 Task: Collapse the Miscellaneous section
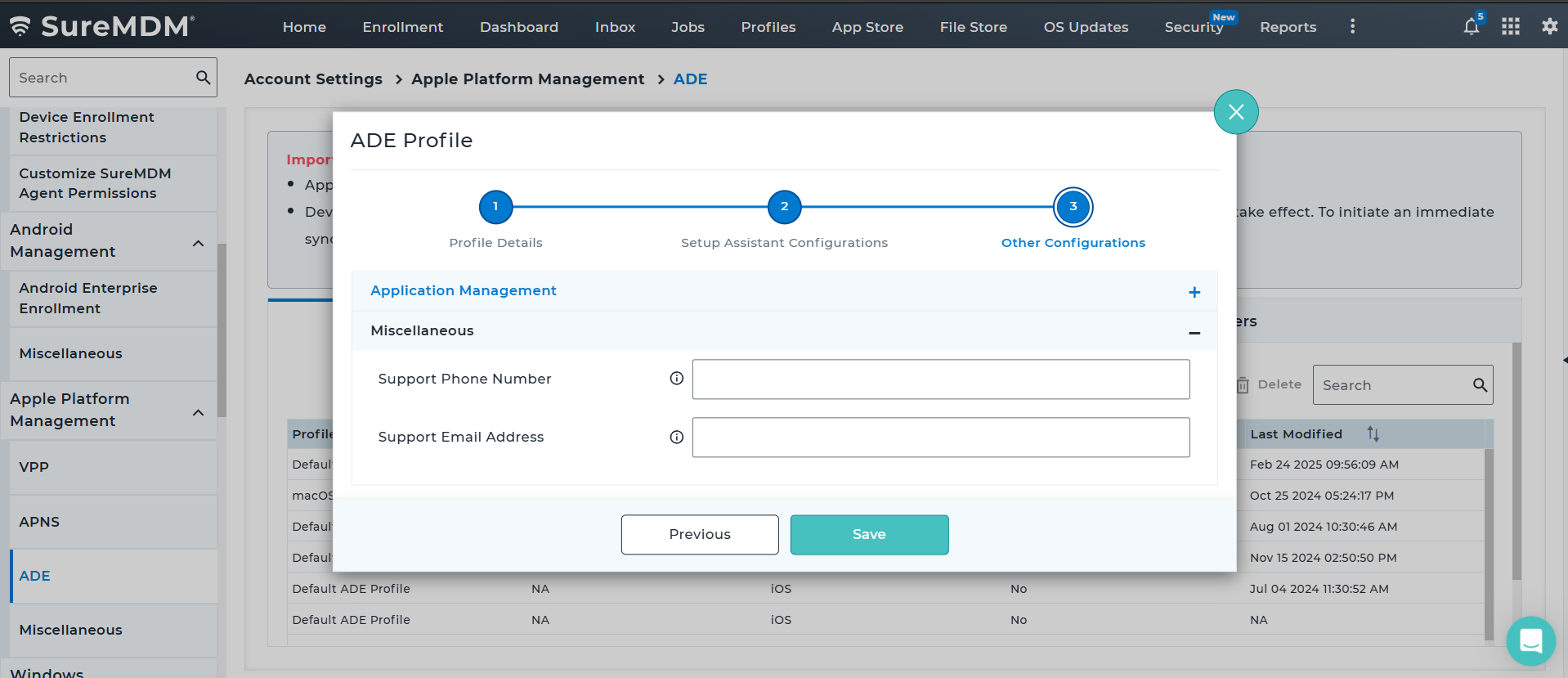pyautogui.click(x=1194, y=332)
